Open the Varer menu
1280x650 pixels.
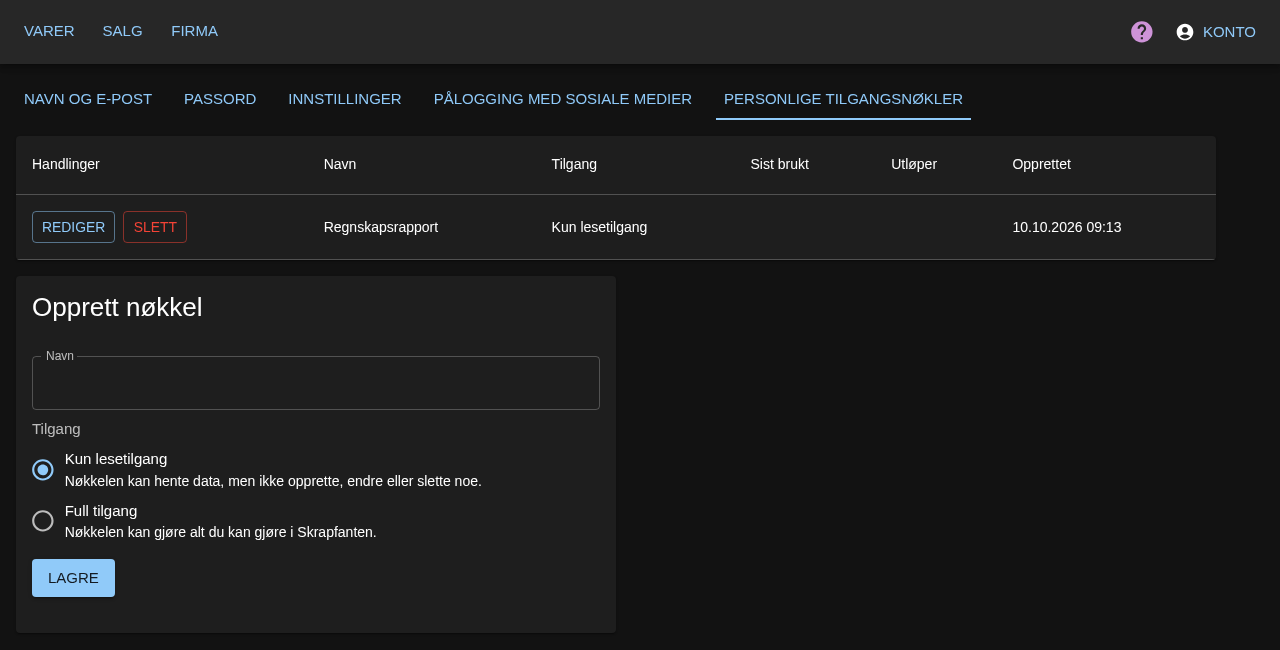click(x=49, y=31)
